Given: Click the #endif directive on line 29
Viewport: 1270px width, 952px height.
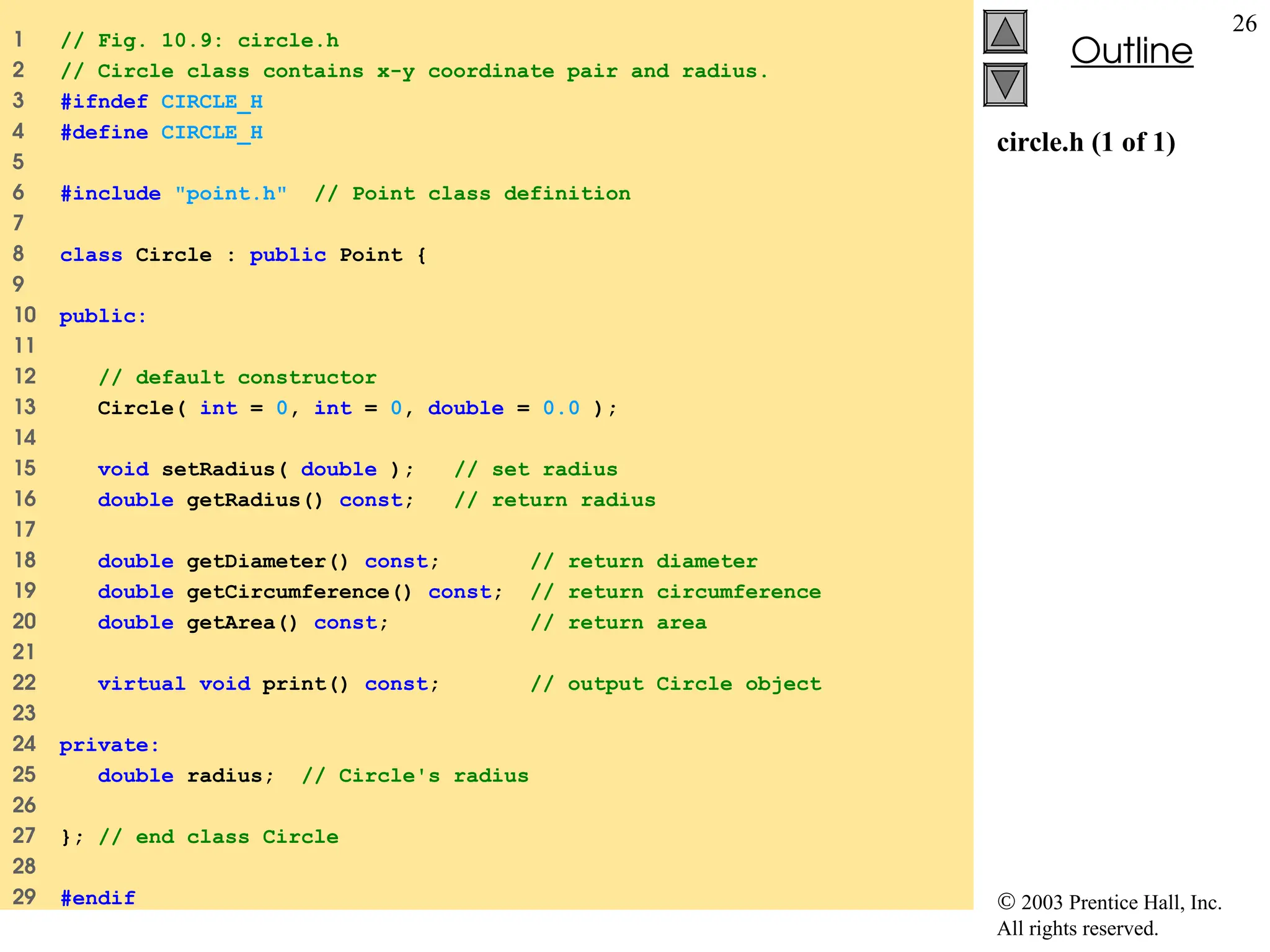Looking at the screenshot, I should click(x=98, y=898).
